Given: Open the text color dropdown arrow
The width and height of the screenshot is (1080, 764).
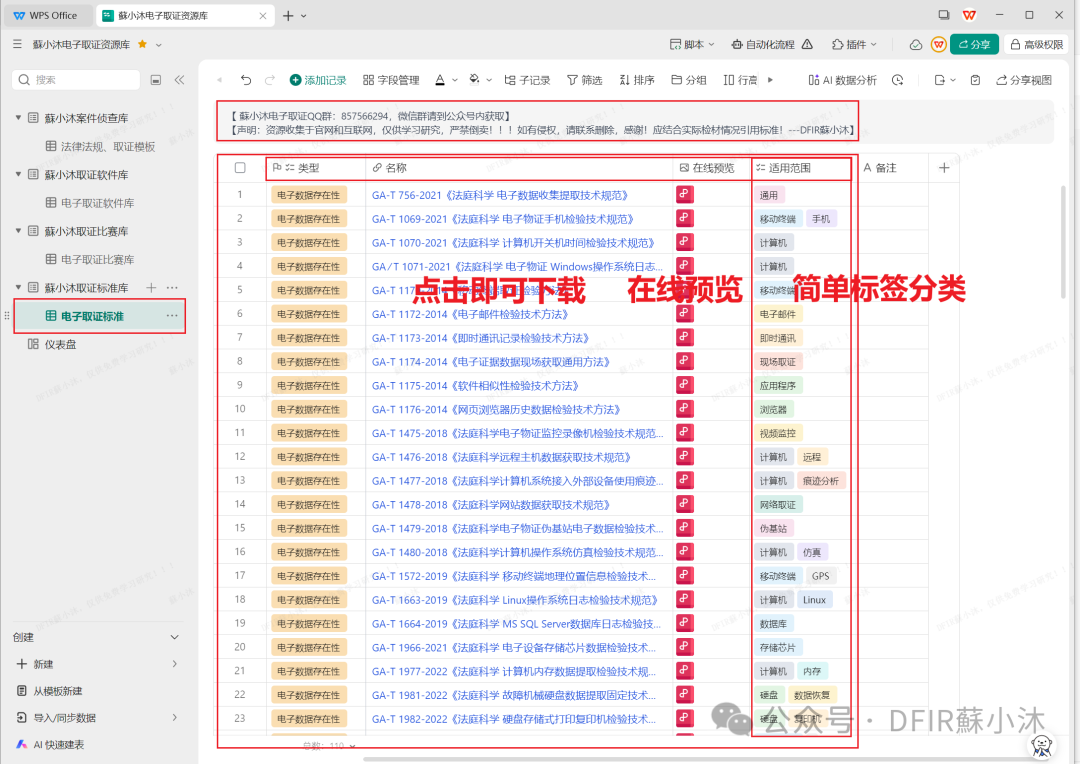Looking at the screenshot, I should pyautogui.click(x=453, y=80).
